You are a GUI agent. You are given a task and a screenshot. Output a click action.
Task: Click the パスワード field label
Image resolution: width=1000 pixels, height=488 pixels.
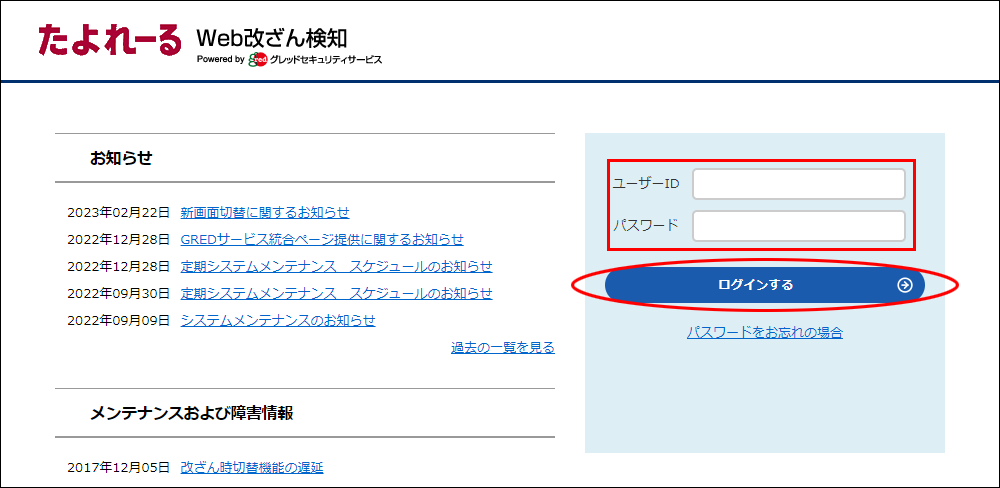click(646, 225)
